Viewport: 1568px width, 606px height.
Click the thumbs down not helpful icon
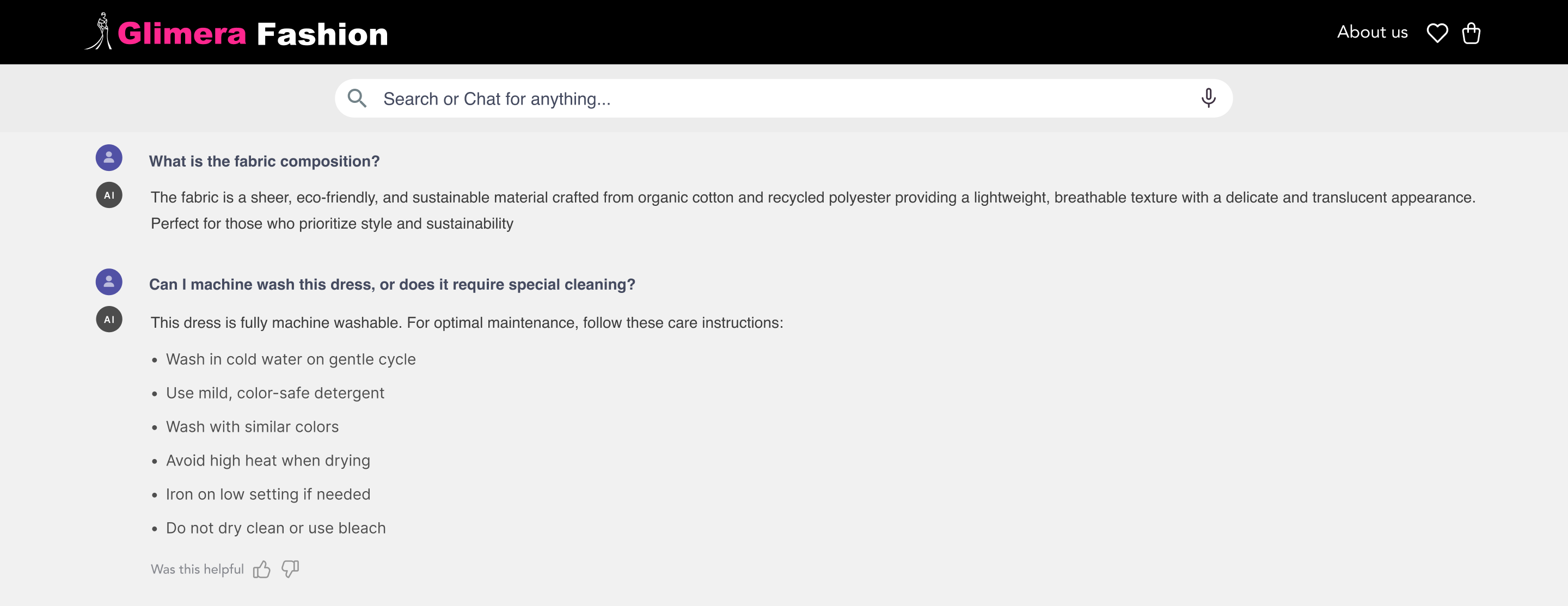pyautogui.click(x=290, y=569)
